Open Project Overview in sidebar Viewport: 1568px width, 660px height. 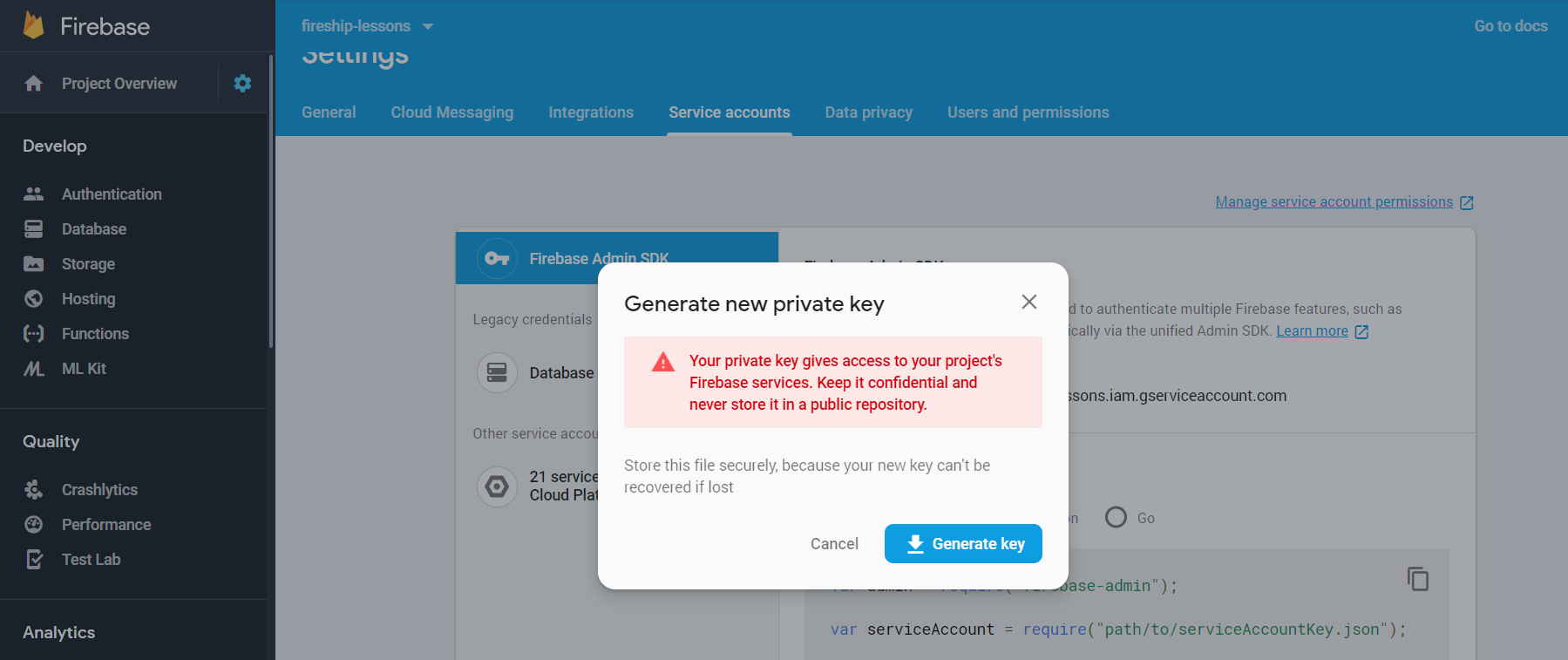(119, 83)
